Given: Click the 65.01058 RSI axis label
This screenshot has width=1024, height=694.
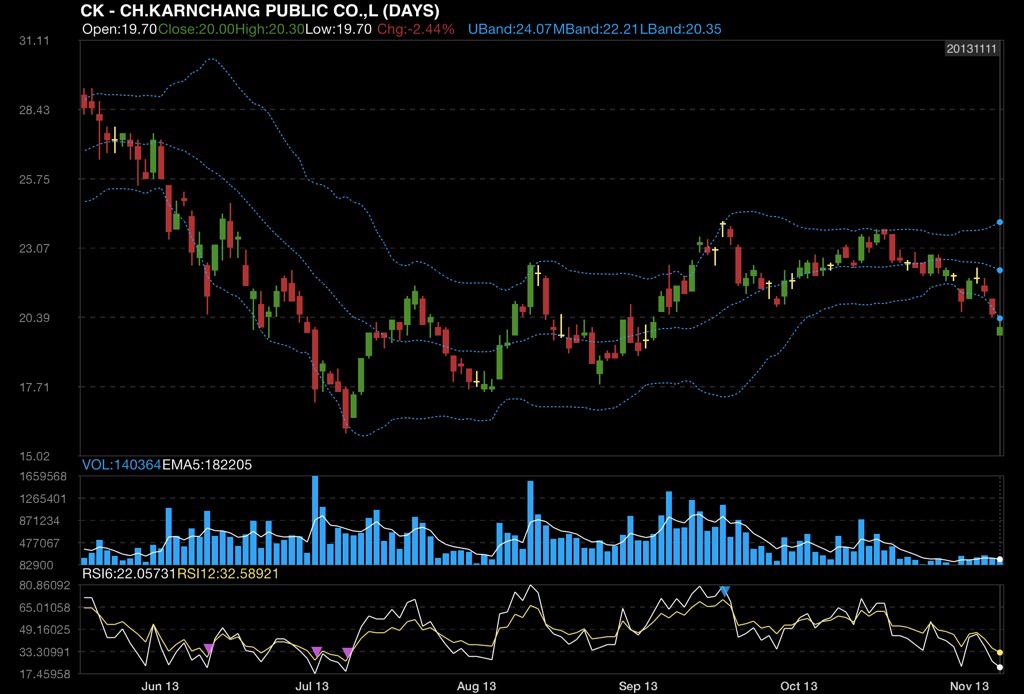Looking at the screenshot, I should point(44,608).
